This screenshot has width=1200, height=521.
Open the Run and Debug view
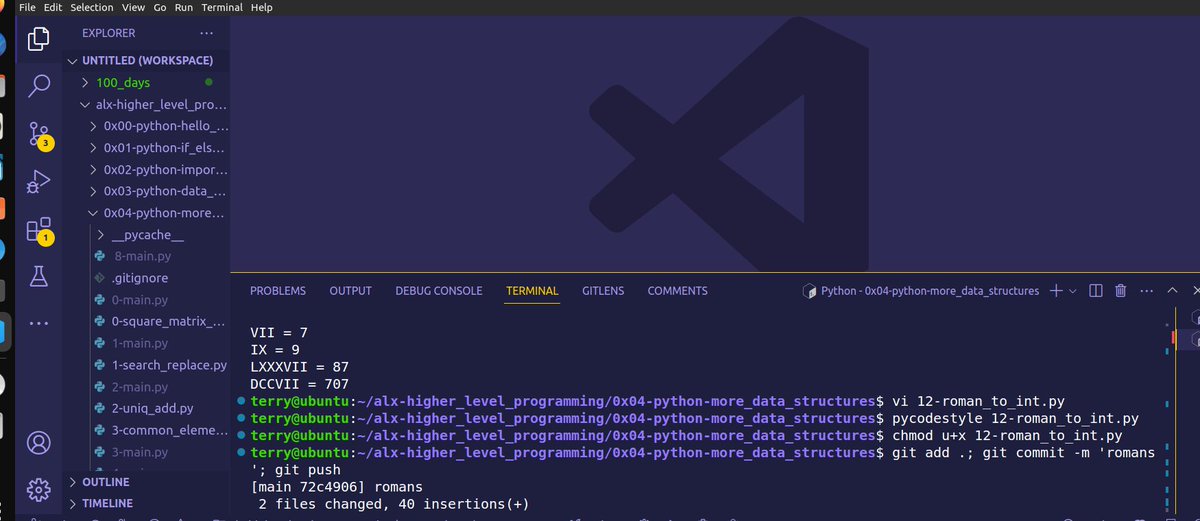[38, 182]
